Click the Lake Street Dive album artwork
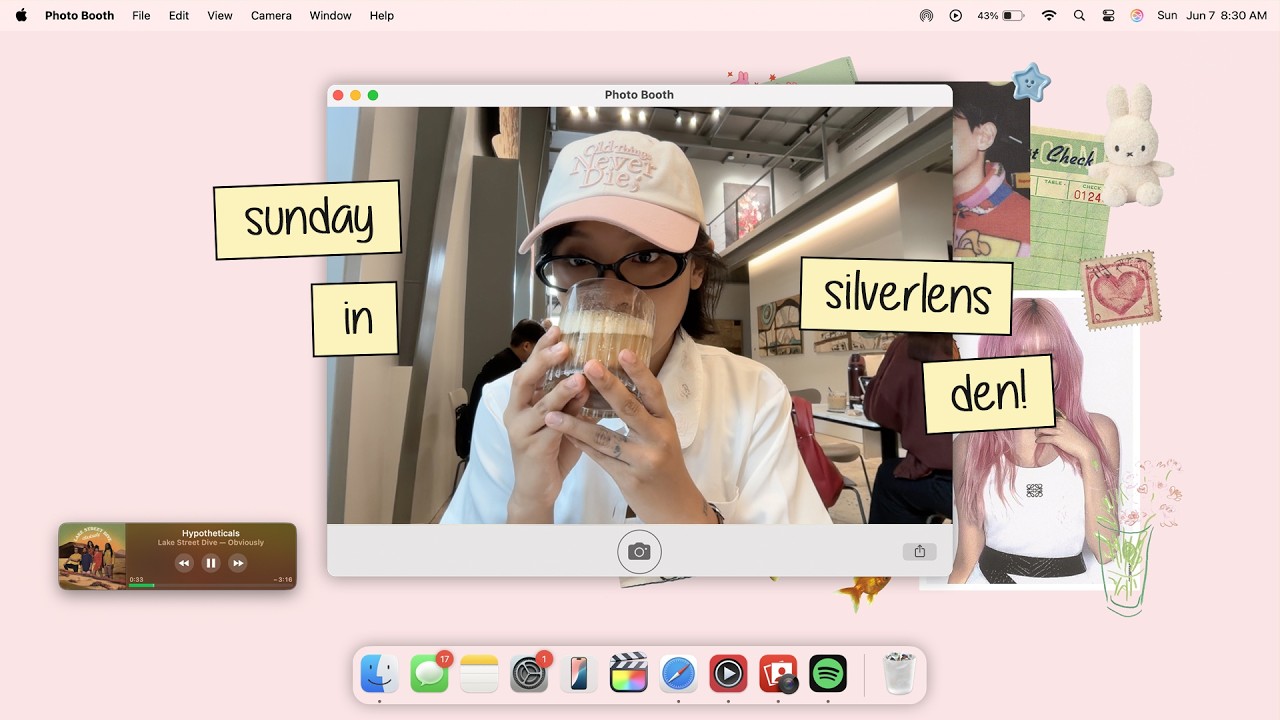Image resolution: width=1280 pixels, height=720 pixels. coord(92,556)
